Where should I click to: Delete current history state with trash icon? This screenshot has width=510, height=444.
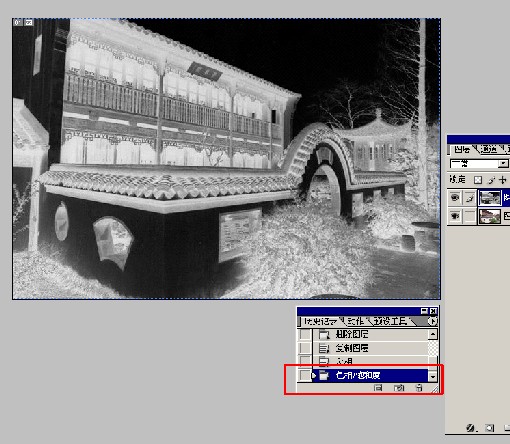click(x=419, y=388)
